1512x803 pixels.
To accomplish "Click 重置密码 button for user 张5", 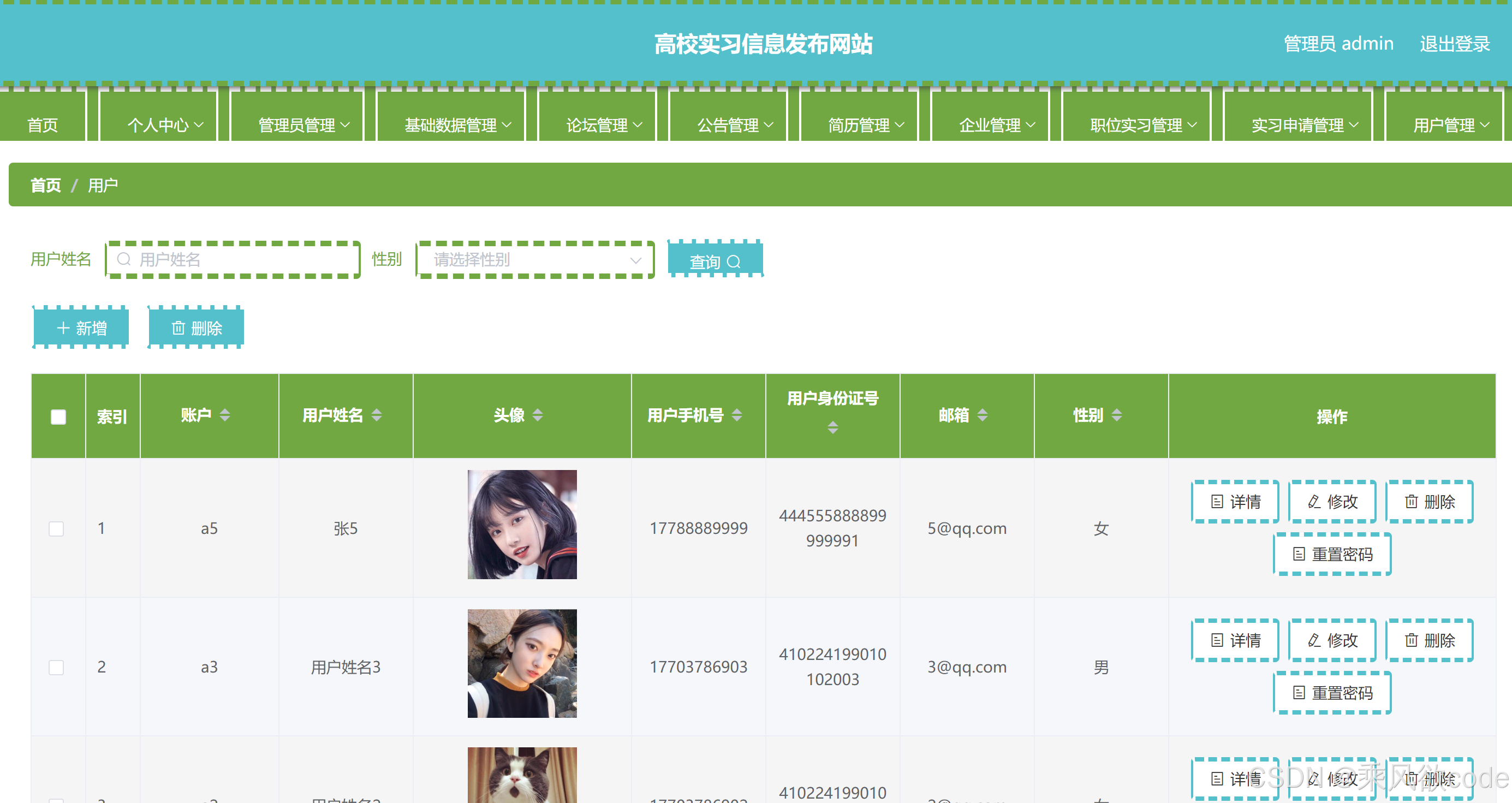I will click(1332, 554).
